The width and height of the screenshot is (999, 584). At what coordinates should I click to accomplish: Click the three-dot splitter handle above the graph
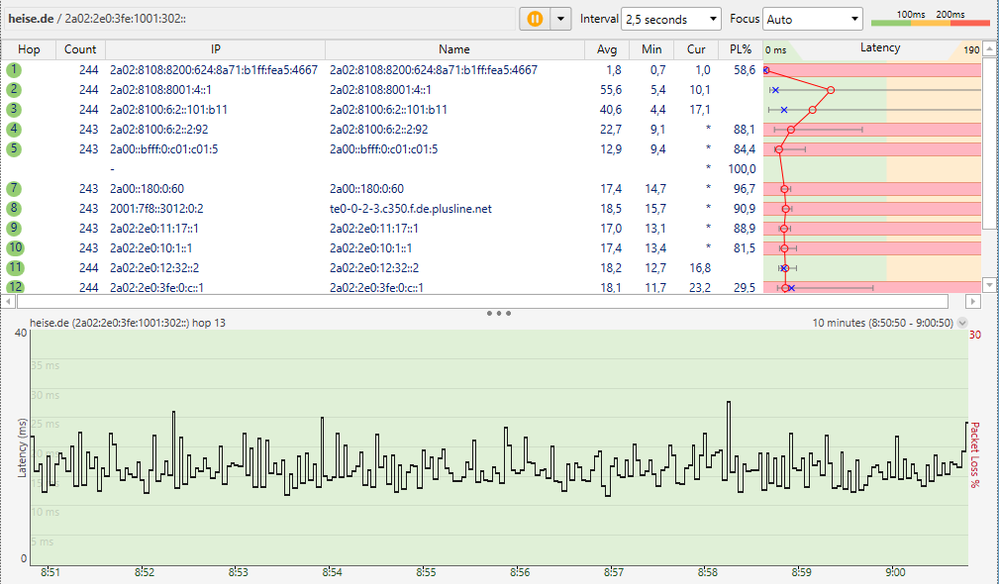point(499,313)
